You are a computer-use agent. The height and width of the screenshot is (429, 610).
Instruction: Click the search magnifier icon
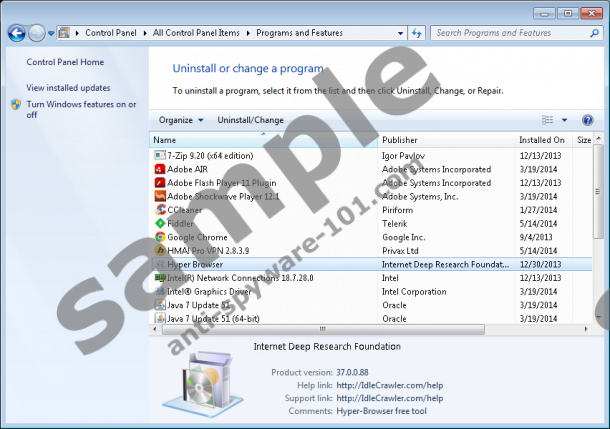click(593, 33)
